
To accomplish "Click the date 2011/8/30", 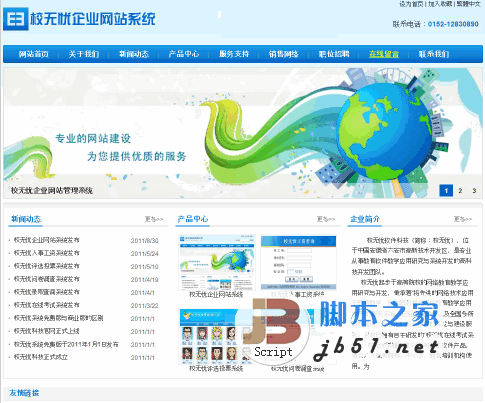I will pyautogui.click(x=145, y=241).
